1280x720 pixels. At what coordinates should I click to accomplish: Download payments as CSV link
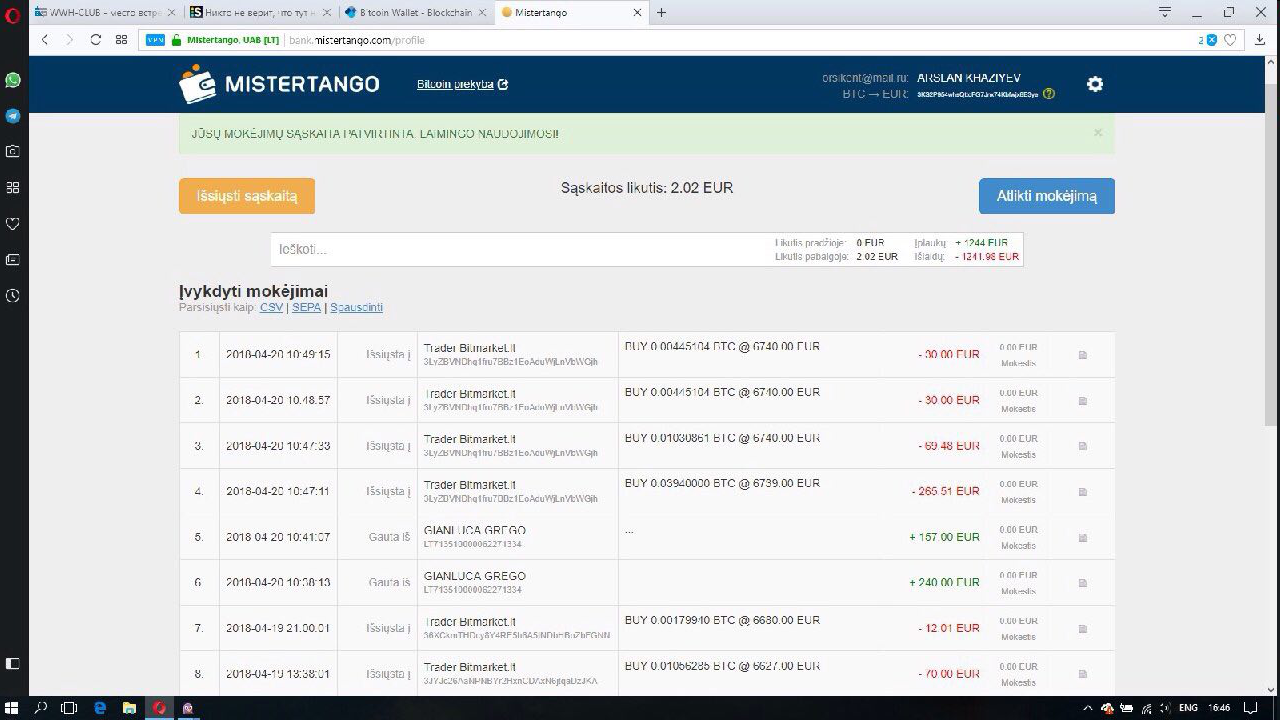(271, 307)
